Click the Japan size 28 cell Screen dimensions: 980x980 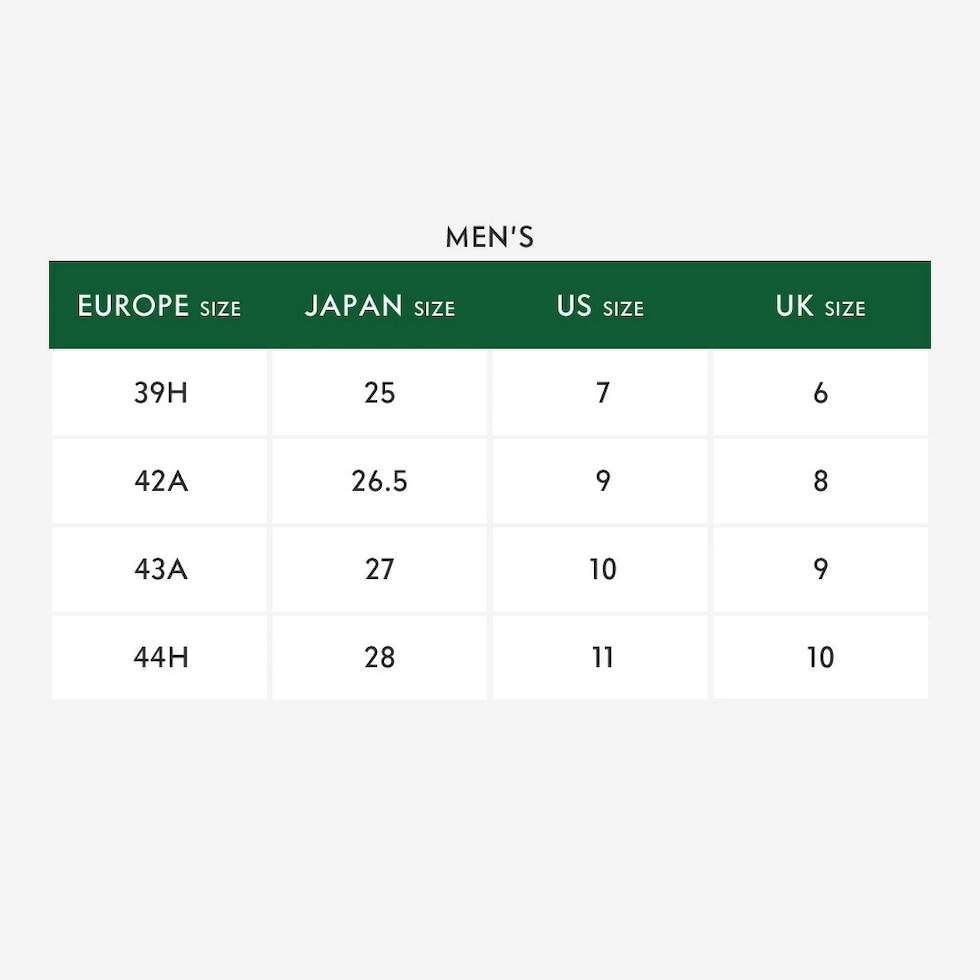[380, 657]
